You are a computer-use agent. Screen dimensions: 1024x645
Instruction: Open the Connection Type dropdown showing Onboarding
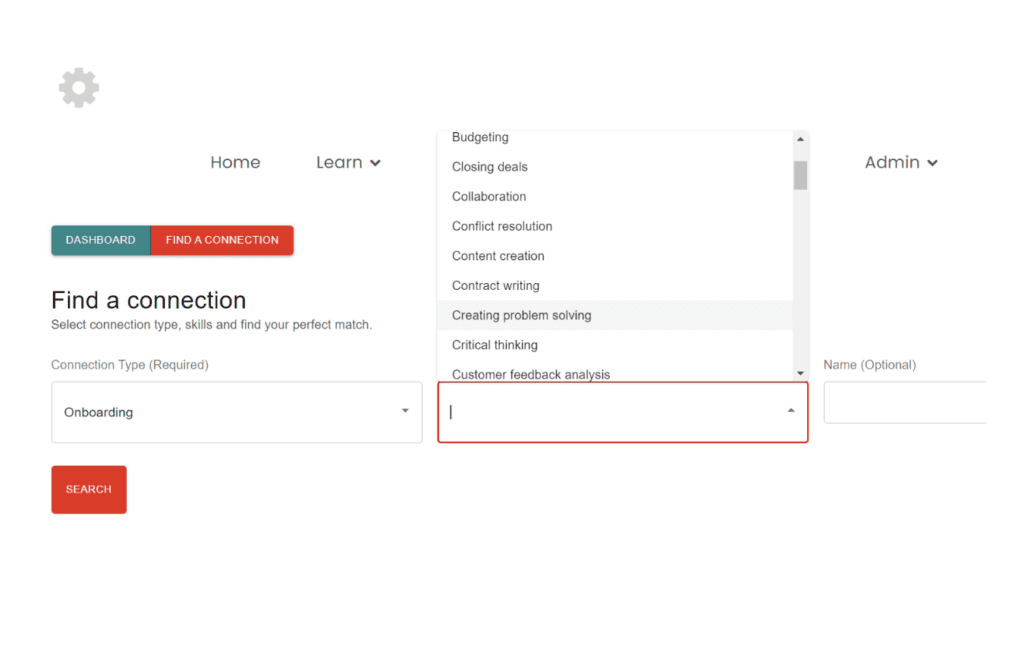click(x=236, y=412)
